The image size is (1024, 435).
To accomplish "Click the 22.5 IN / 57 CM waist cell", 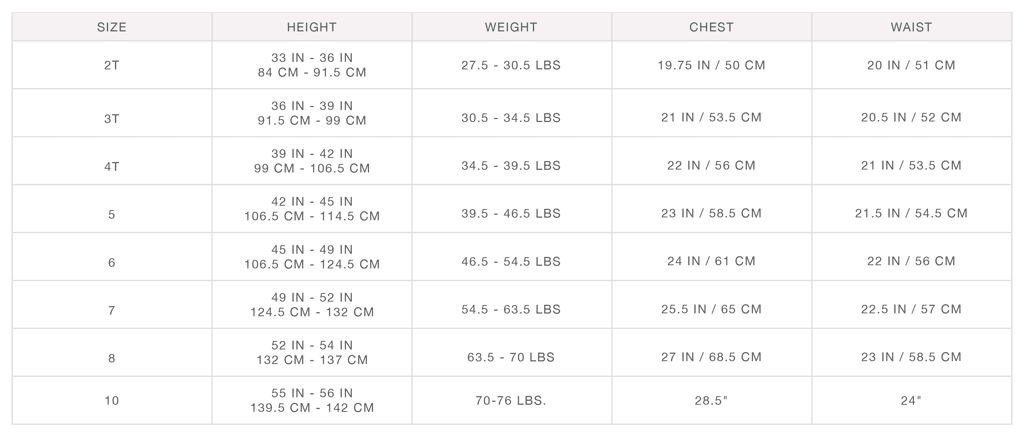I will pos(910,310).
